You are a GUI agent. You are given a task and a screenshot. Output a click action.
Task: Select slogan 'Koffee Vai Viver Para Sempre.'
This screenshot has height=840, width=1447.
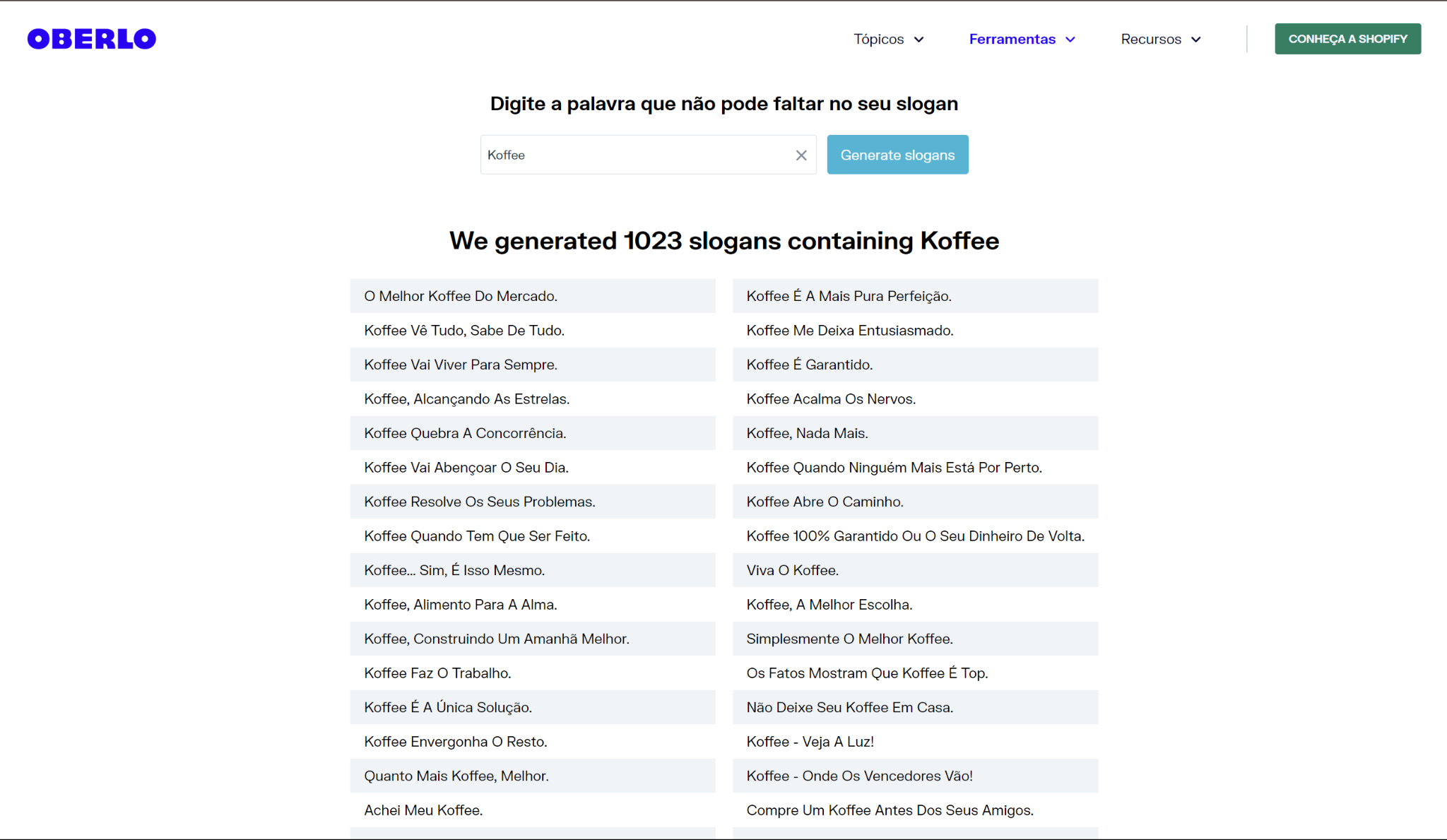point(533,365)
